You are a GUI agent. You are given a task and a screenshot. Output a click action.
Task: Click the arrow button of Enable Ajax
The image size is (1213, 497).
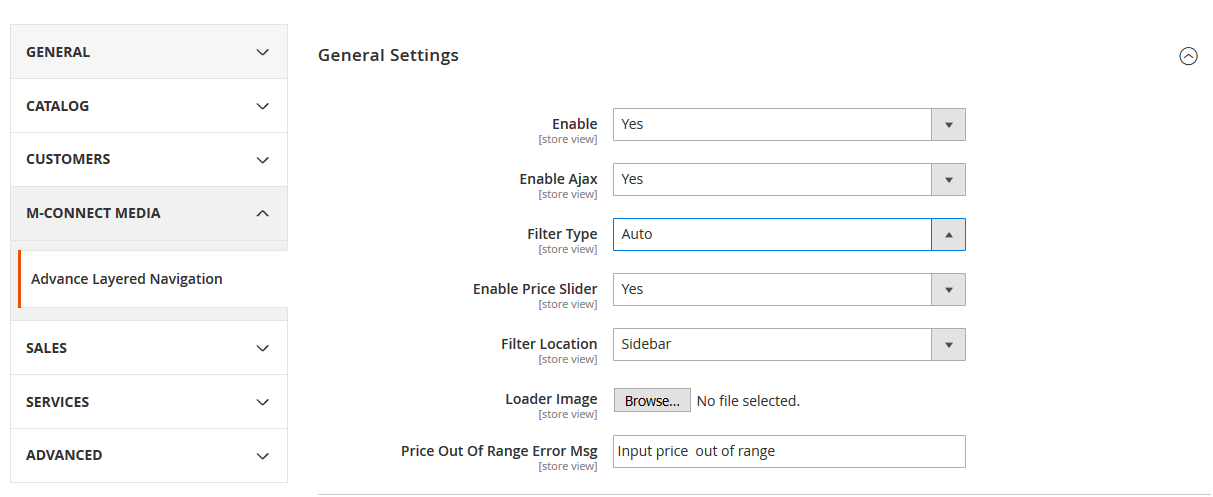[x=948, y=179]
